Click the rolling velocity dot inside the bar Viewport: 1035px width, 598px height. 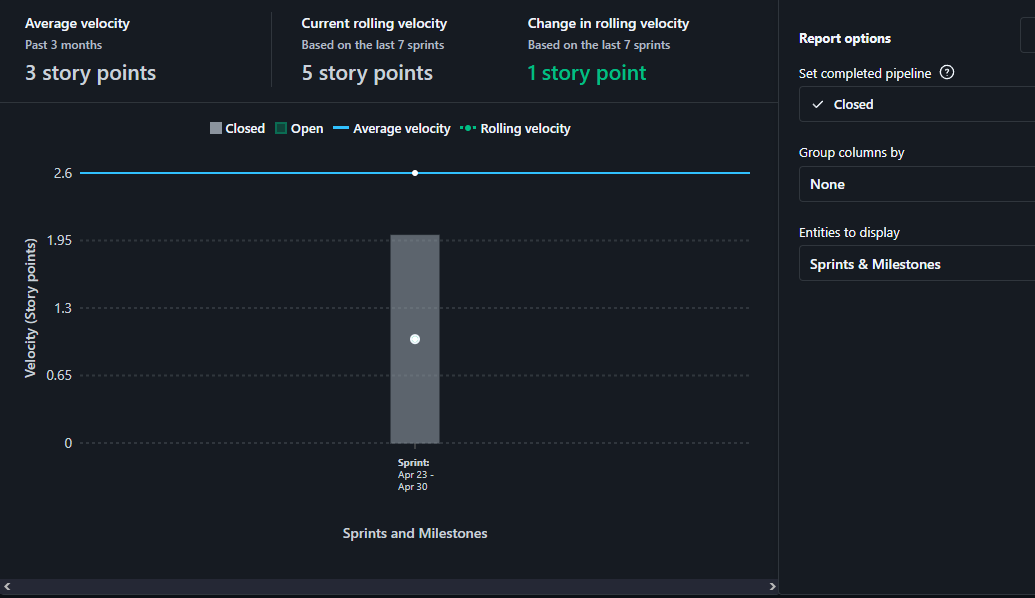pos(415,339)
